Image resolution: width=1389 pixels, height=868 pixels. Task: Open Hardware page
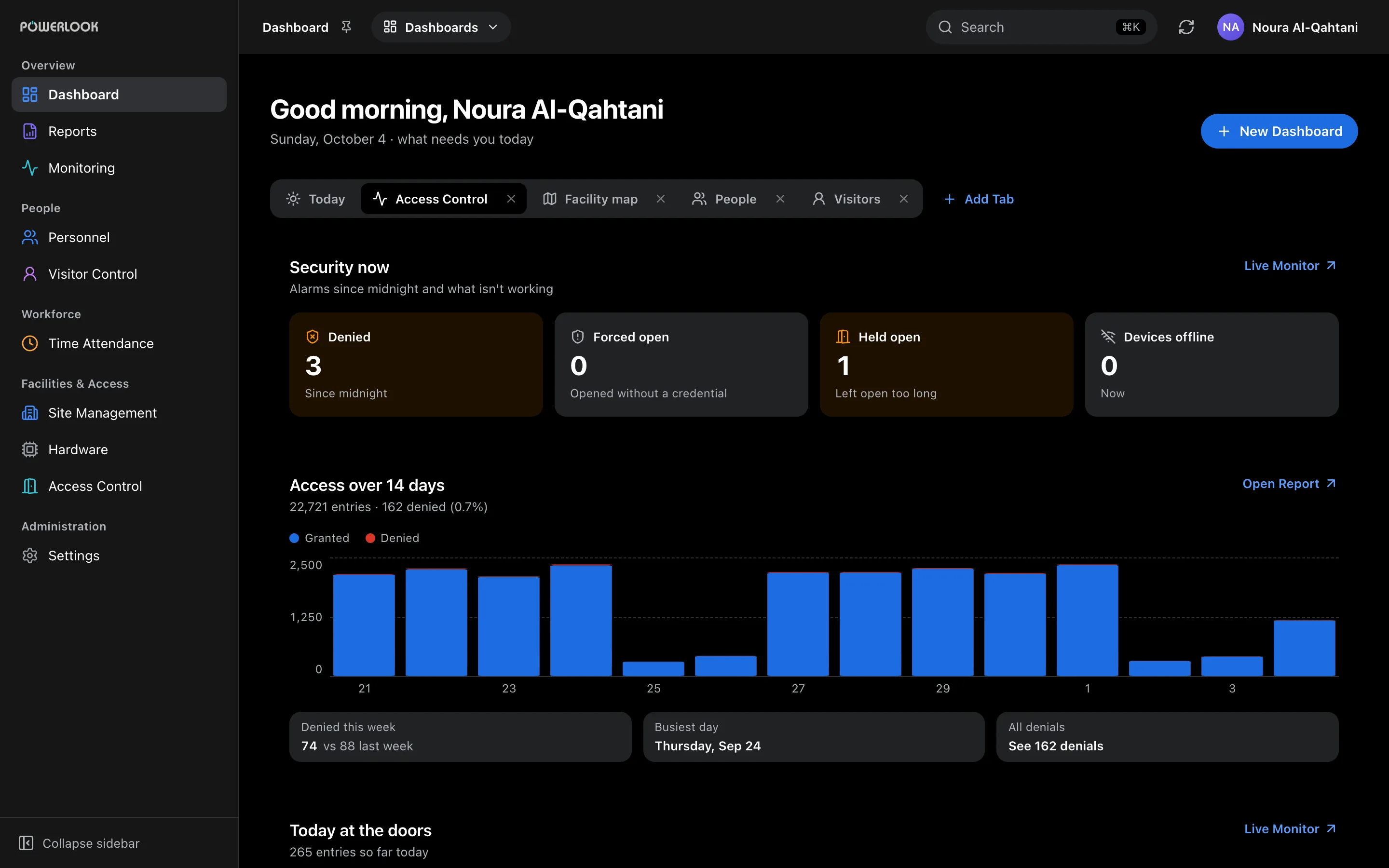pyautogui.click(x=119, y=450)
